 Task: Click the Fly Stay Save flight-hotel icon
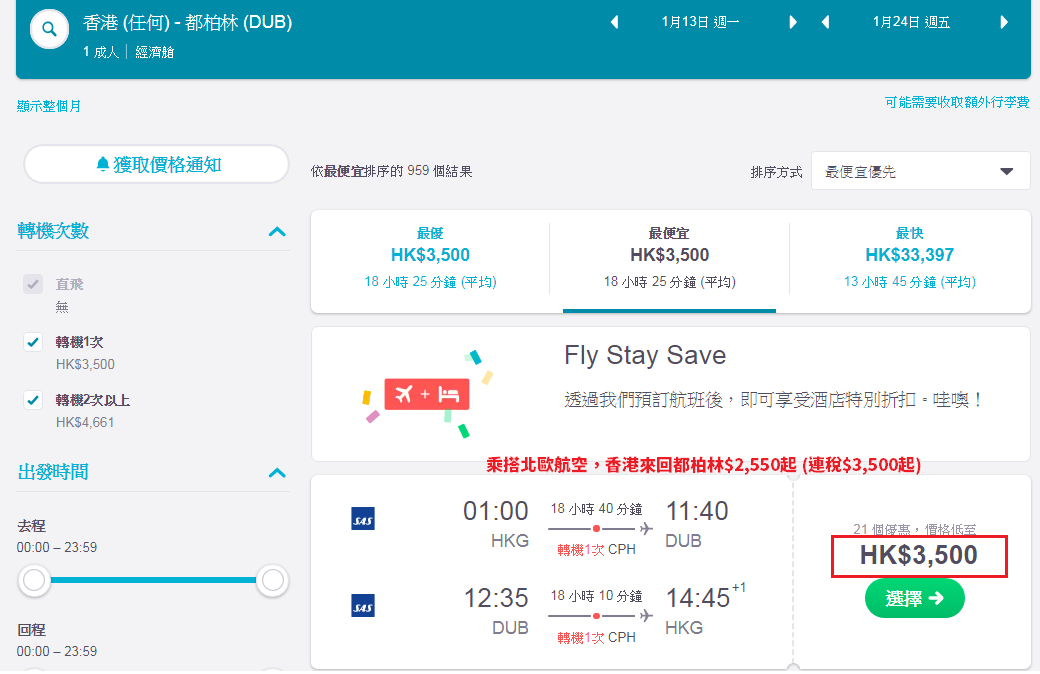pos(426,394)
